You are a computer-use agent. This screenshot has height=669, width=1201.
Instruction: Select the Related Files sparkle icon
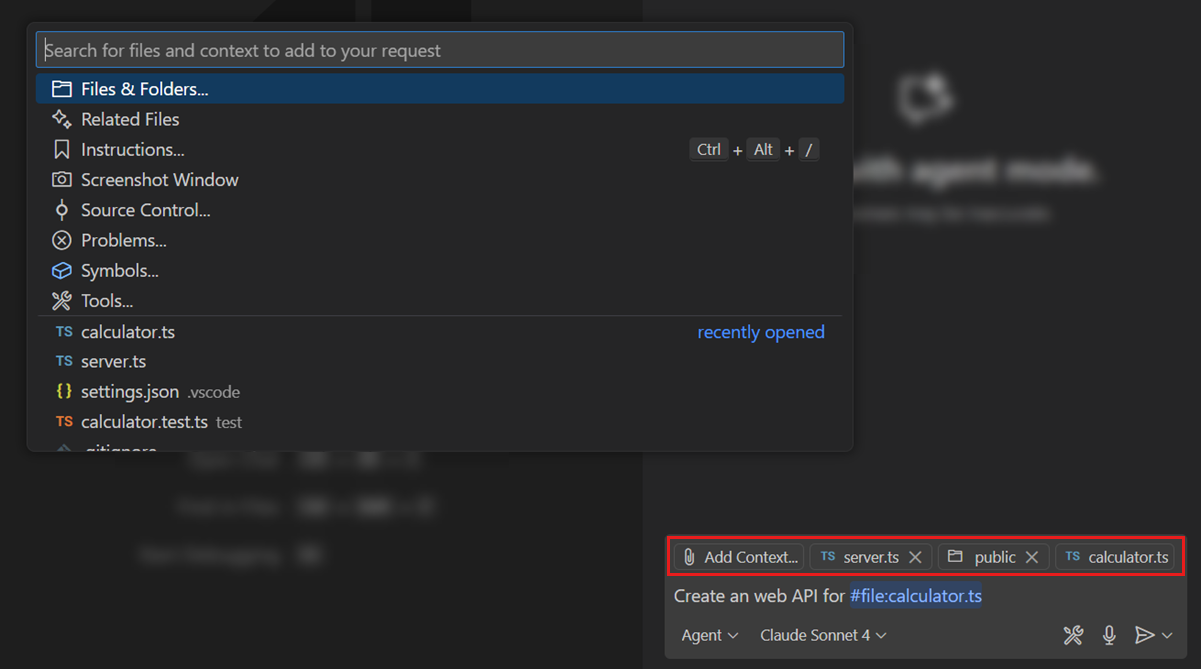tap(62, 119)
